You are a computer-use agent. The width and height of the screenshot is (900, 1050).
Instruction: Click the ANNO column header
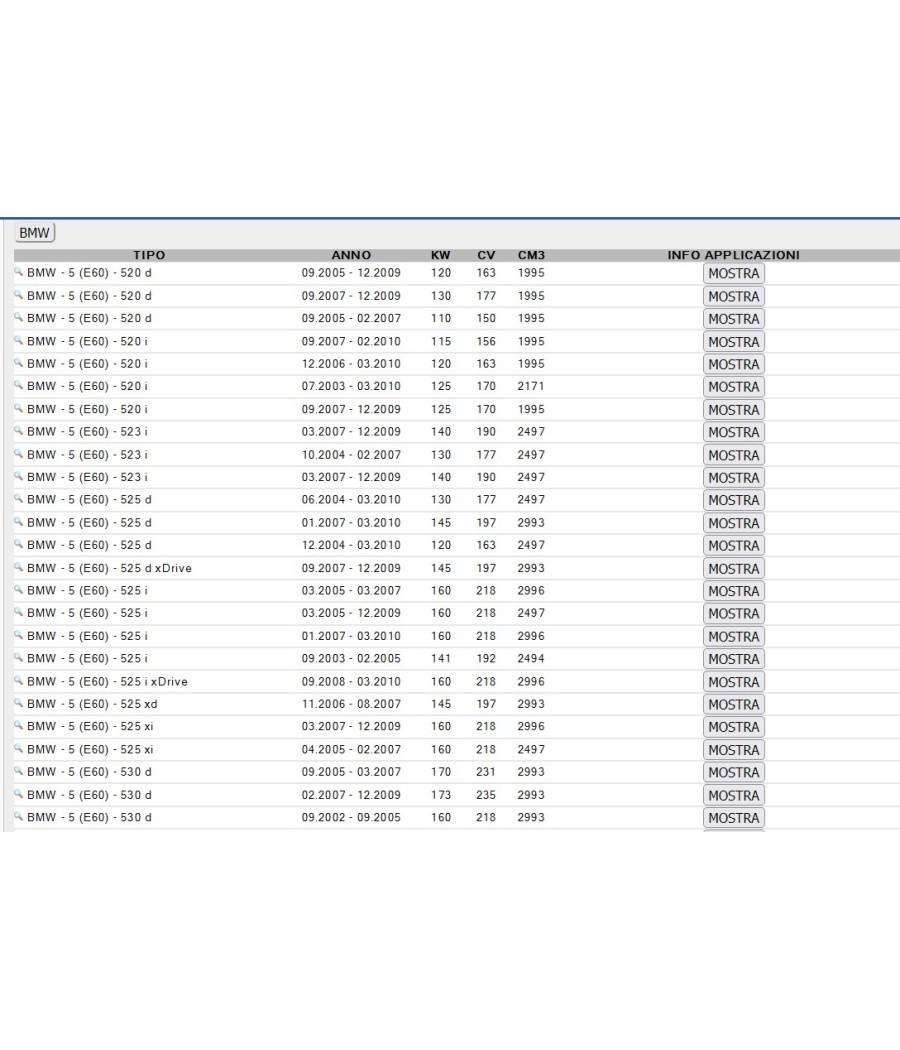coord(351,255)
